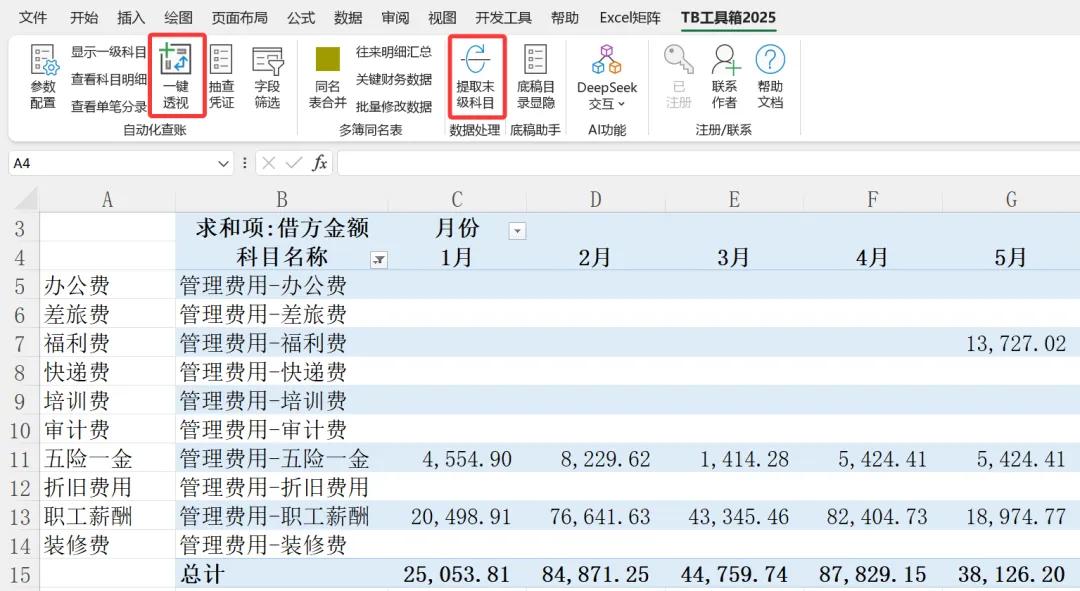This screenshot has height=591, width=1080.
Task: Select cell 管理费用-五险一金
Action: 282,459
